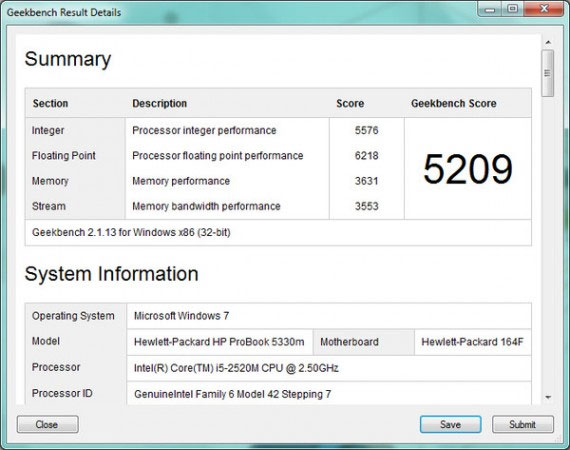Click the scrollbar up arrow

pos(548,43)
